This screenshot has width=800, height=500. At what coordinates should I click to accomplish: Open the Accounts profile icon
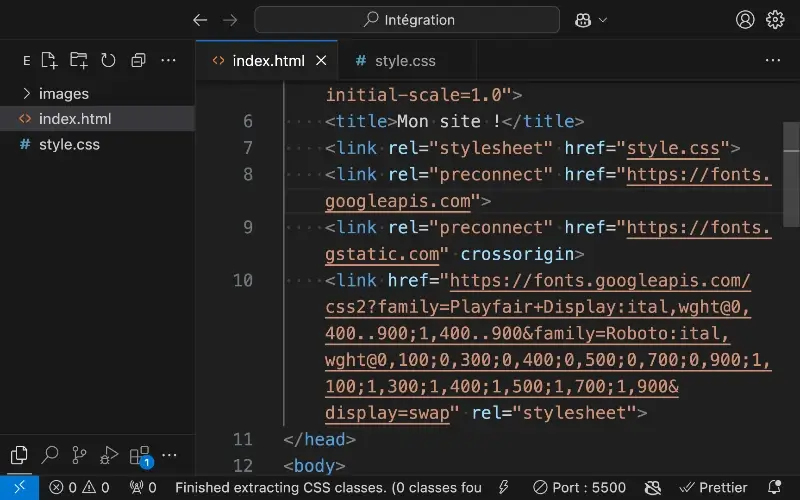tap(745, 19)
